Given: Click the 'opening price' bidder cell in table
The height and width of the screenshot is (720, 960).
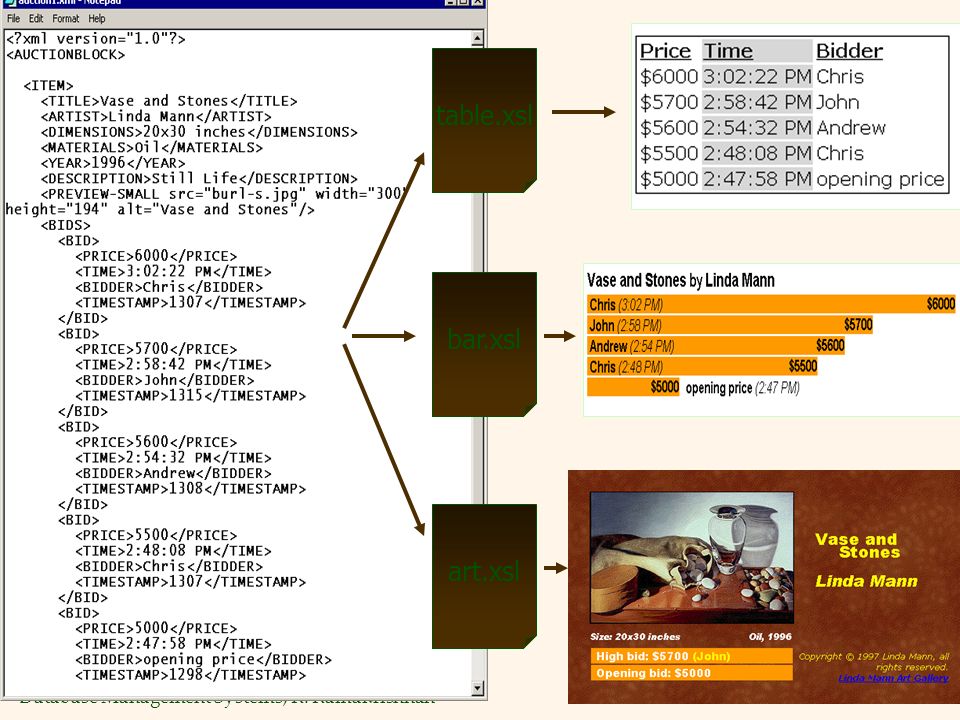Looking at the screenshot, I should [x=880, y=179].
